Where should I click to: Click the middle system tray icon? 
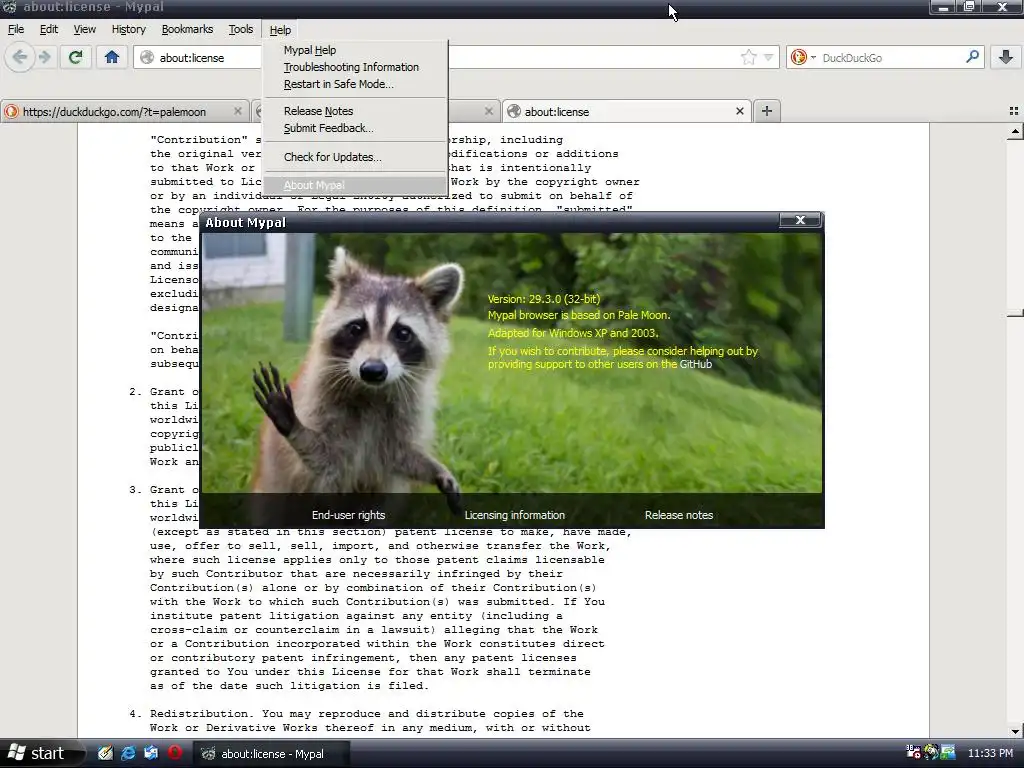(931, 752)
